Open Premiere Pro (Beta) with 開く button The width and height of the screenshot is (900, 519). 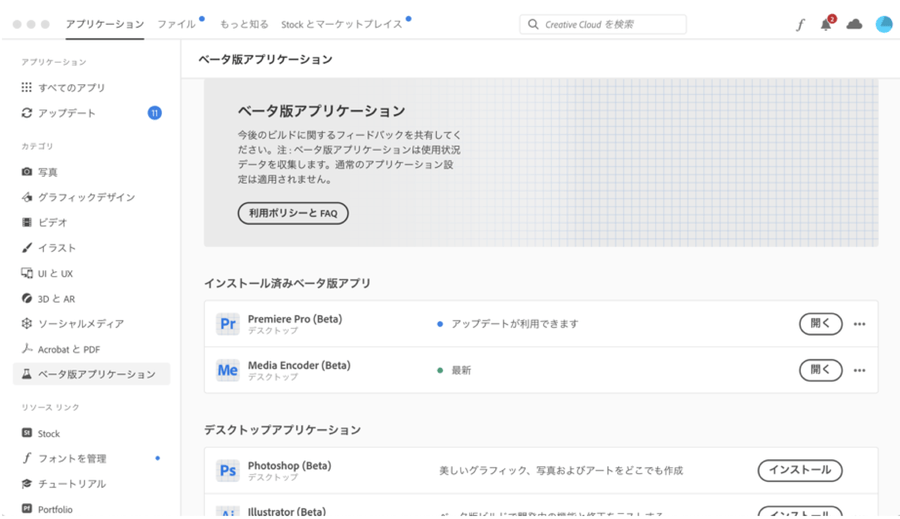pos(821,324)
